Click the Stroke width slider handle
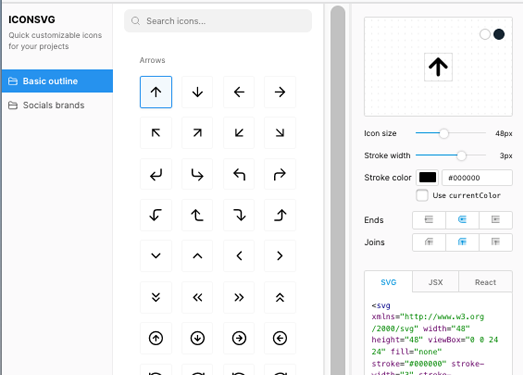 click(x=461, y=155)
